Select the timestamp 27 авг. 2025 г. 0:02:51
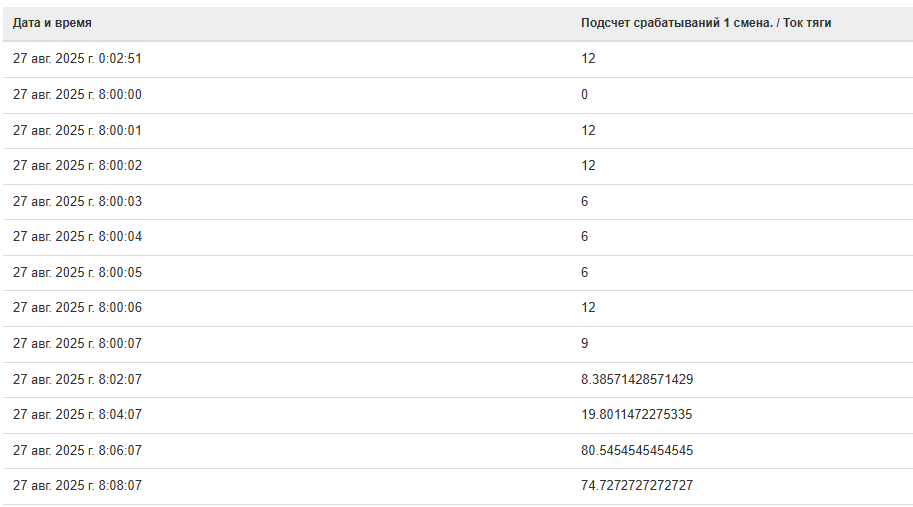 [78, 59]
